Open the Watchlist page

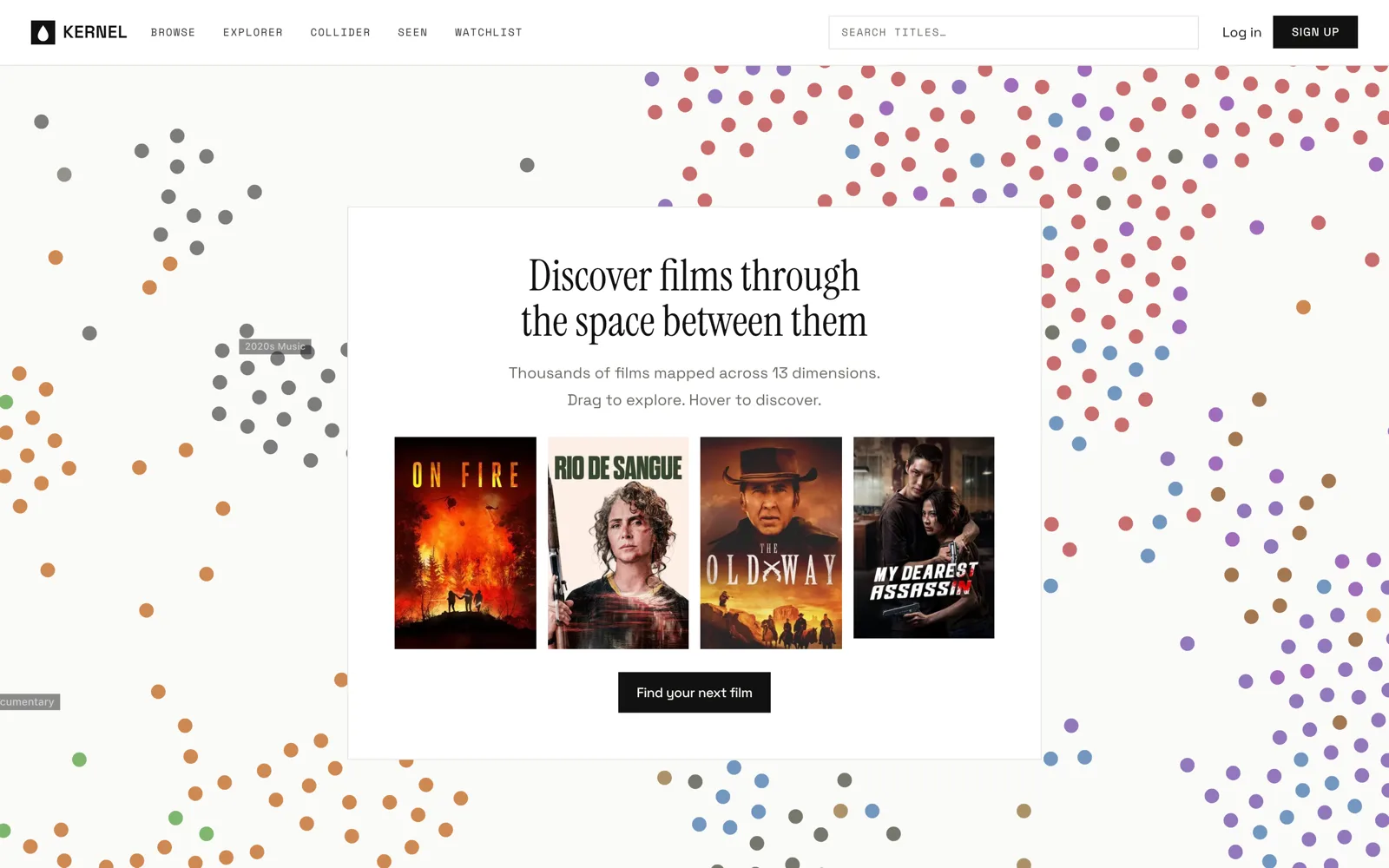(489, 32)
